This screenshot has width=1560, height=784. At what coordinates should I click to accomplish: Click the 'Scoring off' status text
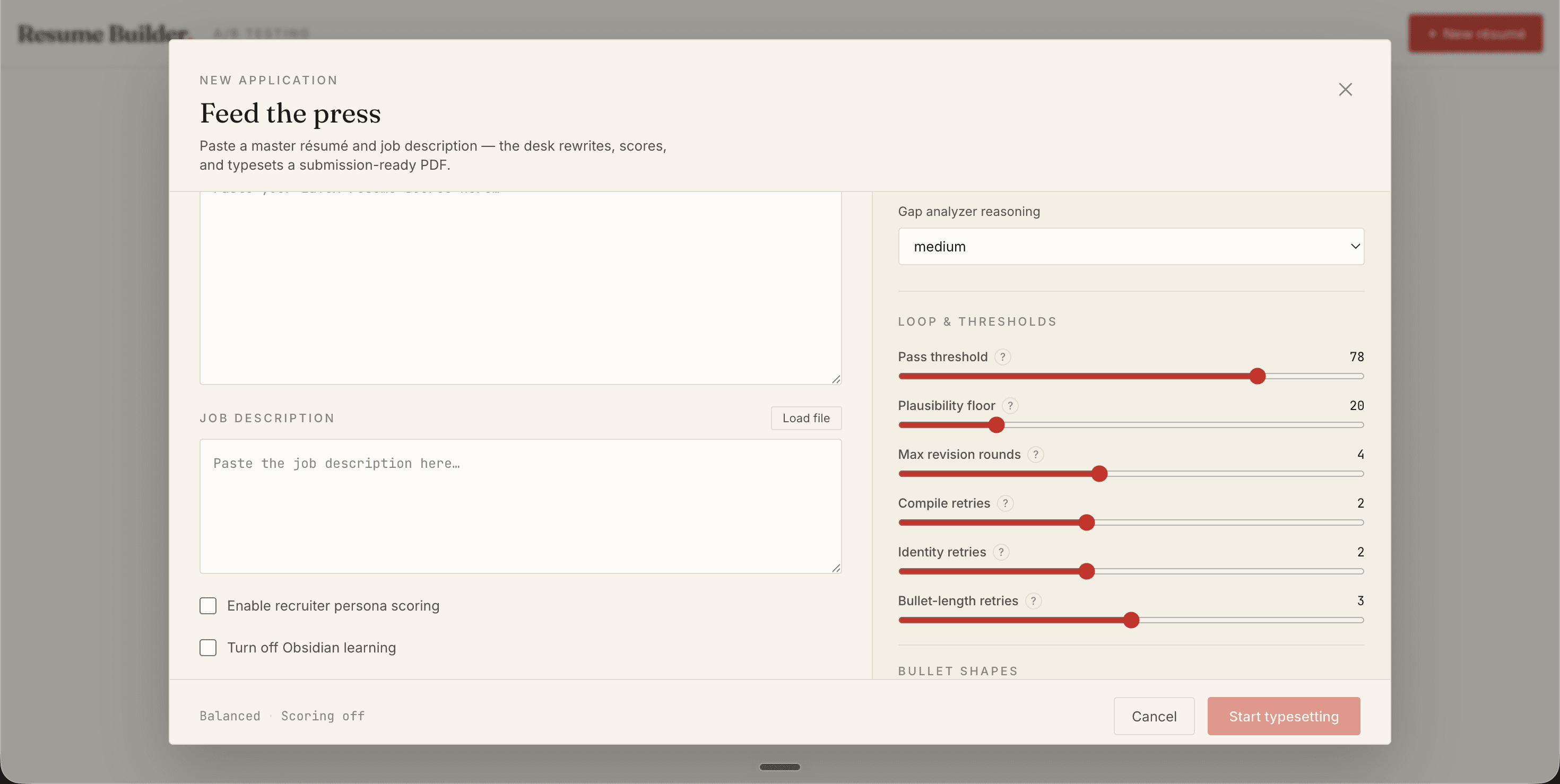pyautogui.click(x=323, y=716)
